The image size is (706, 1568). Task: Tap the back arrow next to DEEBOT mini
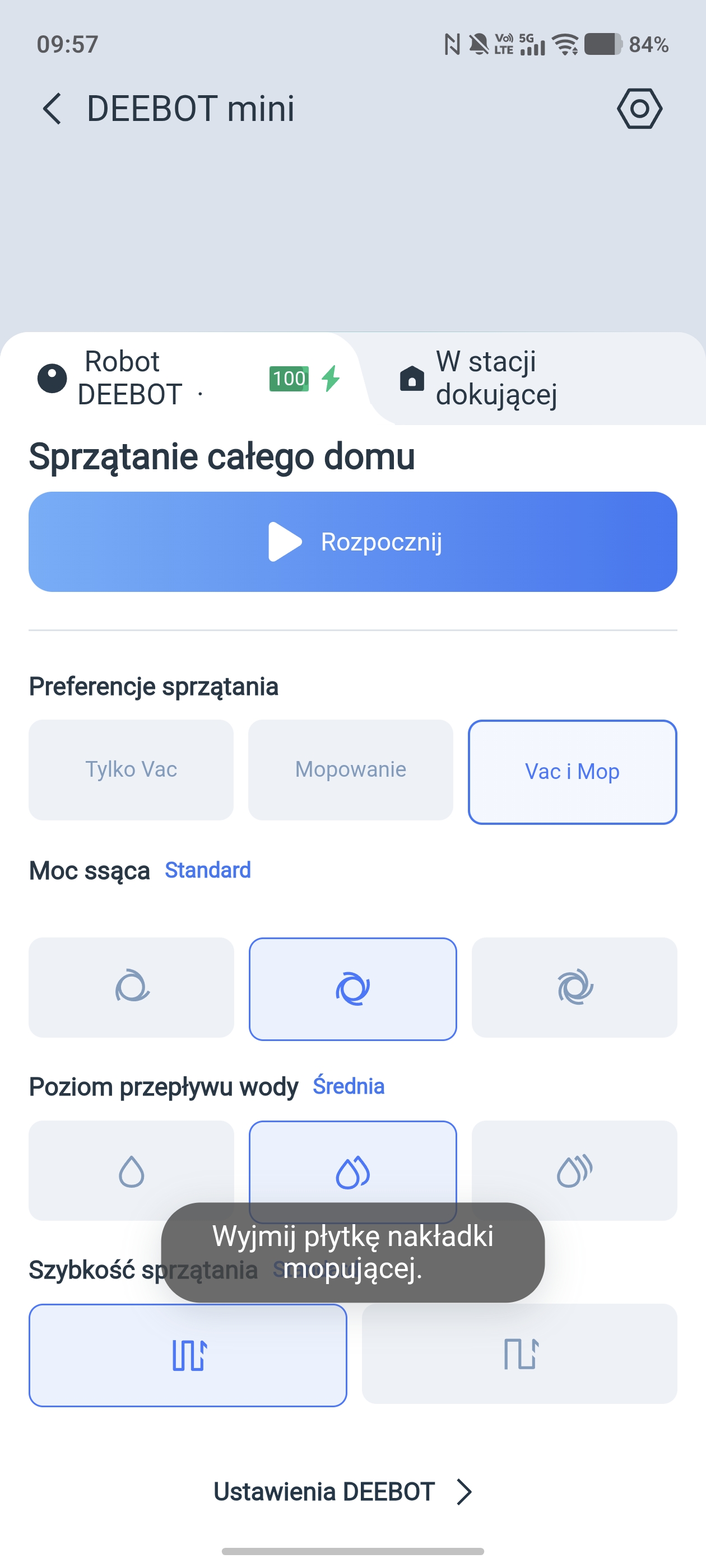tap(52, 109)
